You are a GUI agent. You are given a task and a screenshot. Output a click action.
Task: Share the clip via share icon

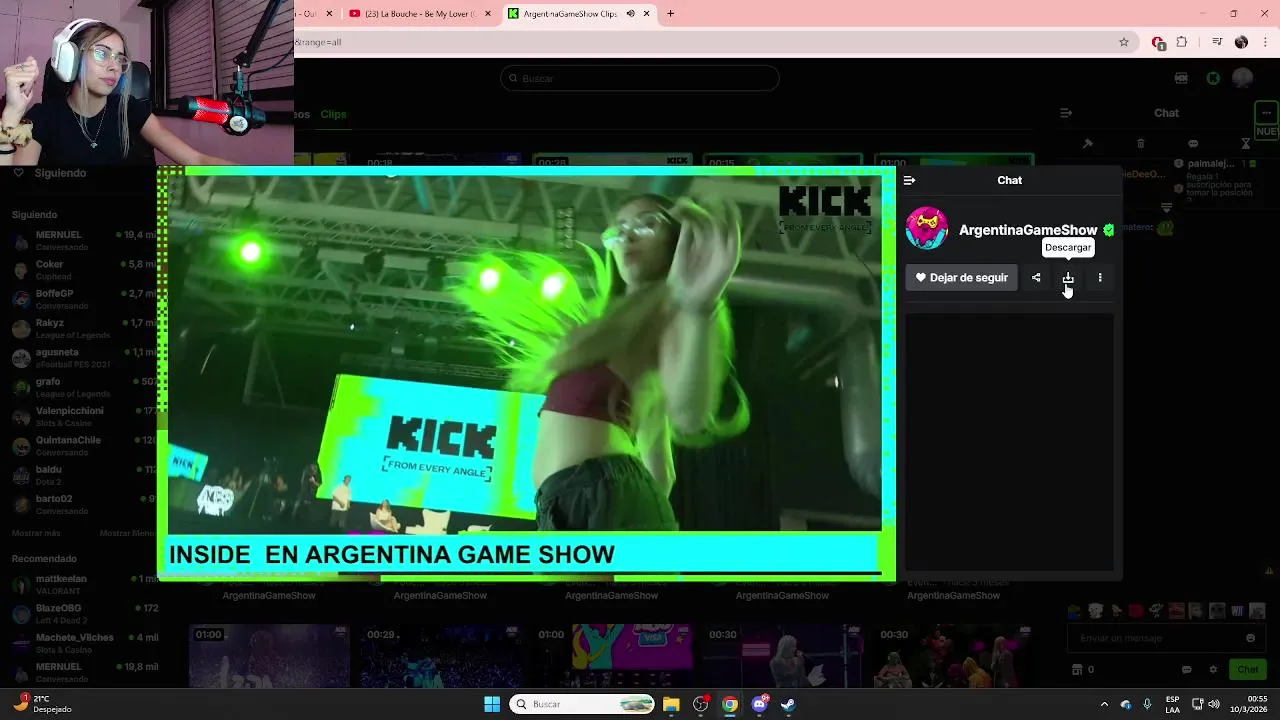click(1036, 278)
